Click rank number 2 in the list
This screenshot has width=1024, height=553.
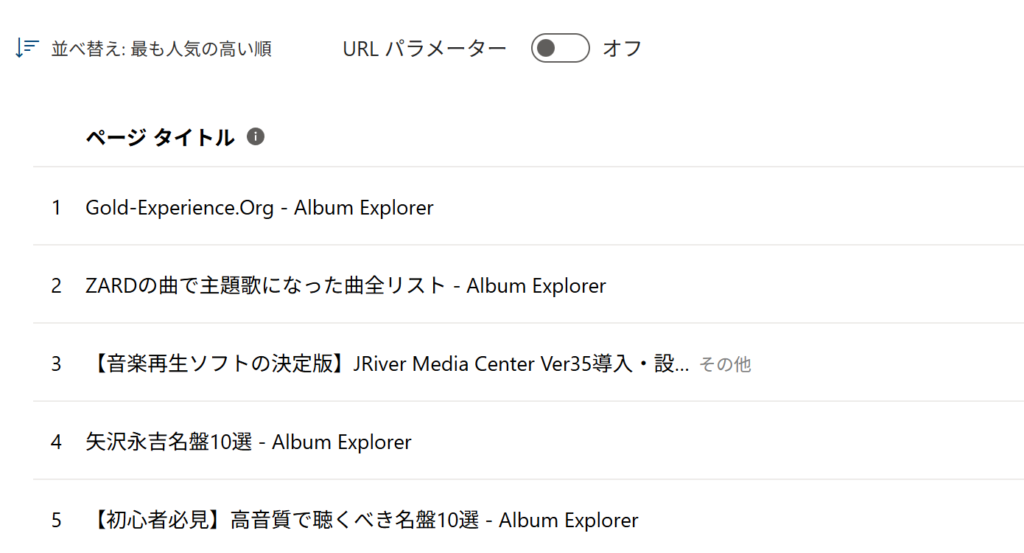[x=57, y=286]
